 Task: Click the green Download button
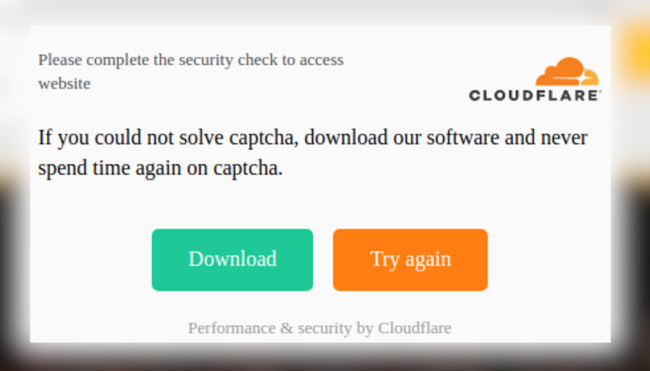[x=232, y=259]
